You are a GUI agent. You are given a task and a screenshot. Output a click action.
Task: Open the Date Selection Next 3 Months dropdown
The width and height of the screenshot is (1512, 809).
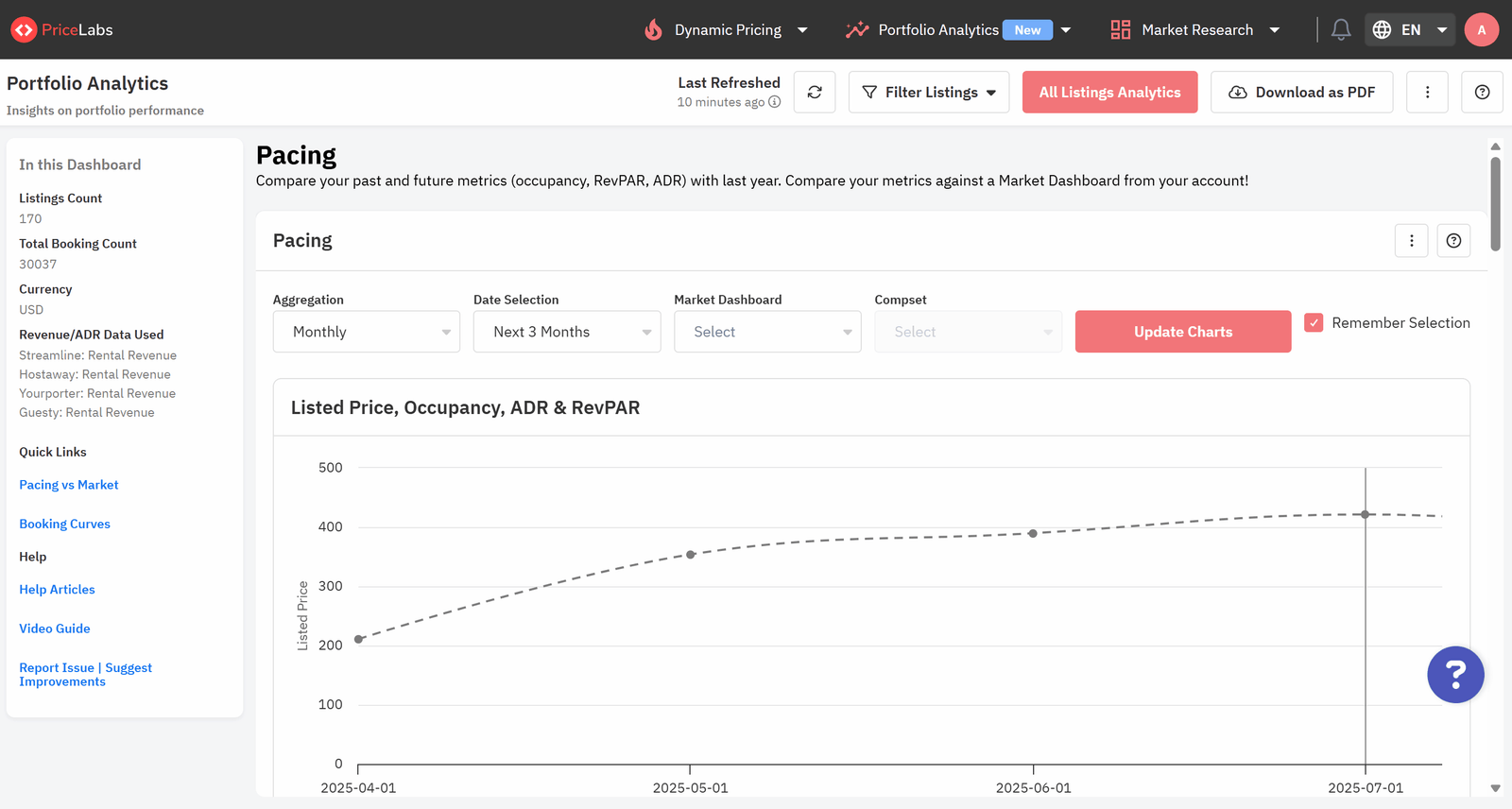click(567, 332)
